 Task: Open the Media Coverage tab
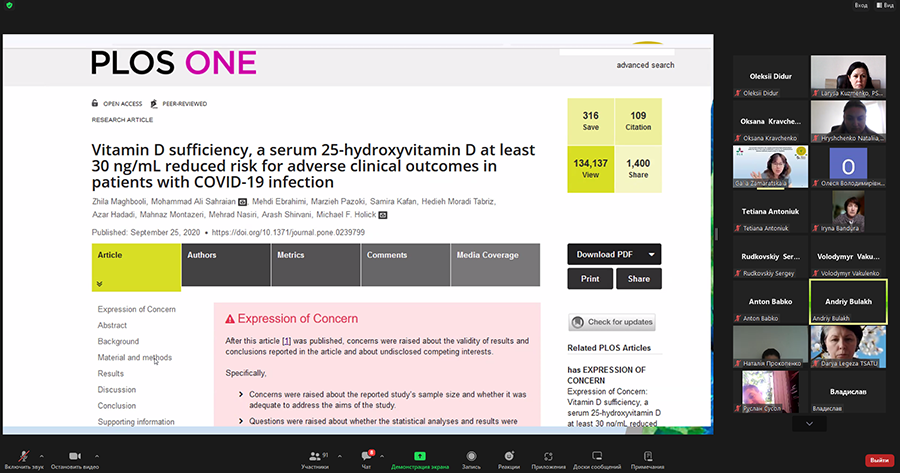495,265
